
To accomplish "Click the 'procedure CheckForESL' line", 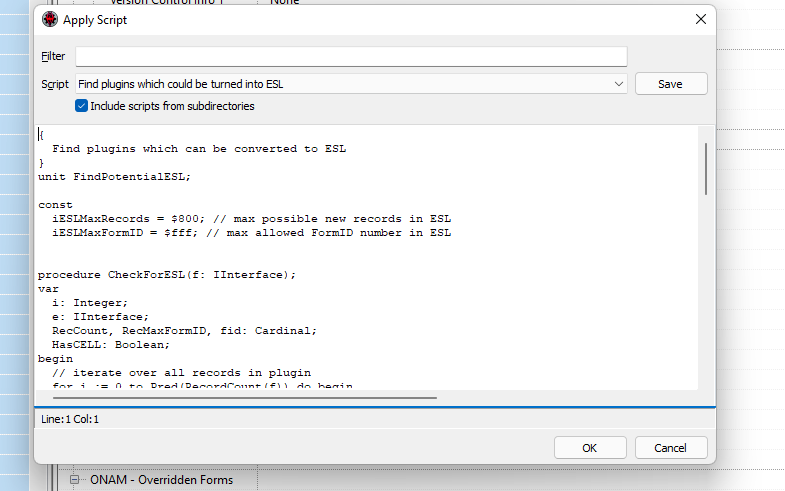I will pos(167,275).
